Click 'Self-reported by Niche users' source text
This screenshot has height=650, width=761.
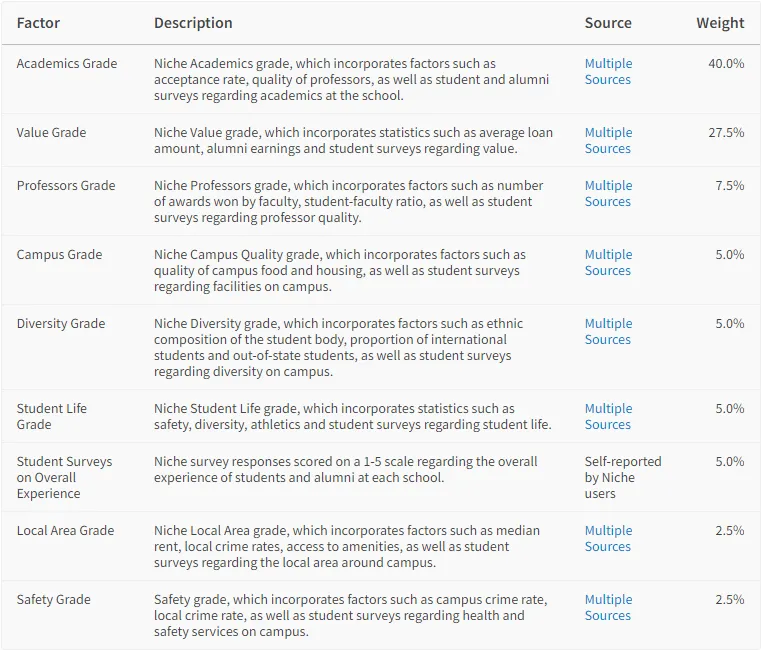(623, 477)
